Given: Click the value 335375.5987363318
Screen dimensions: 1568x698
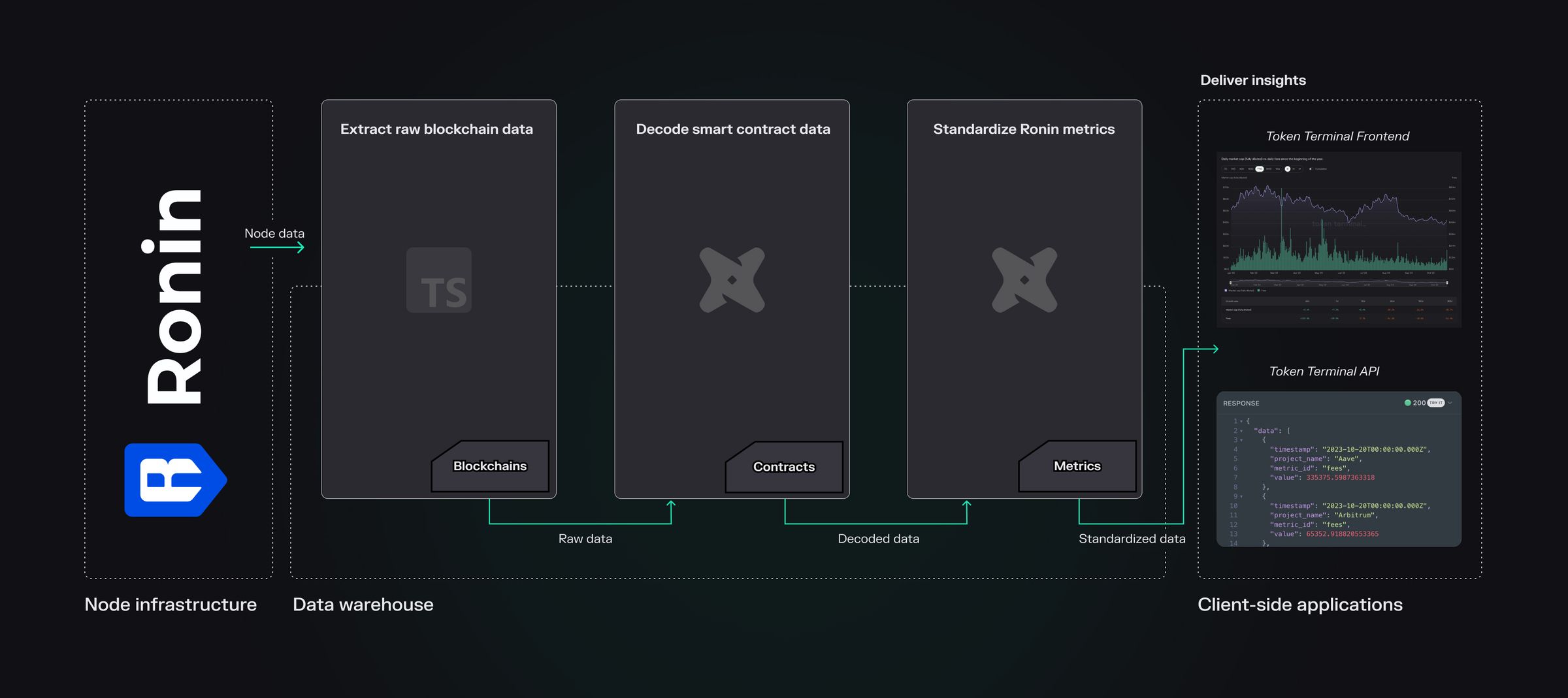Looking at the screenshot, I should coord(1340,478).
